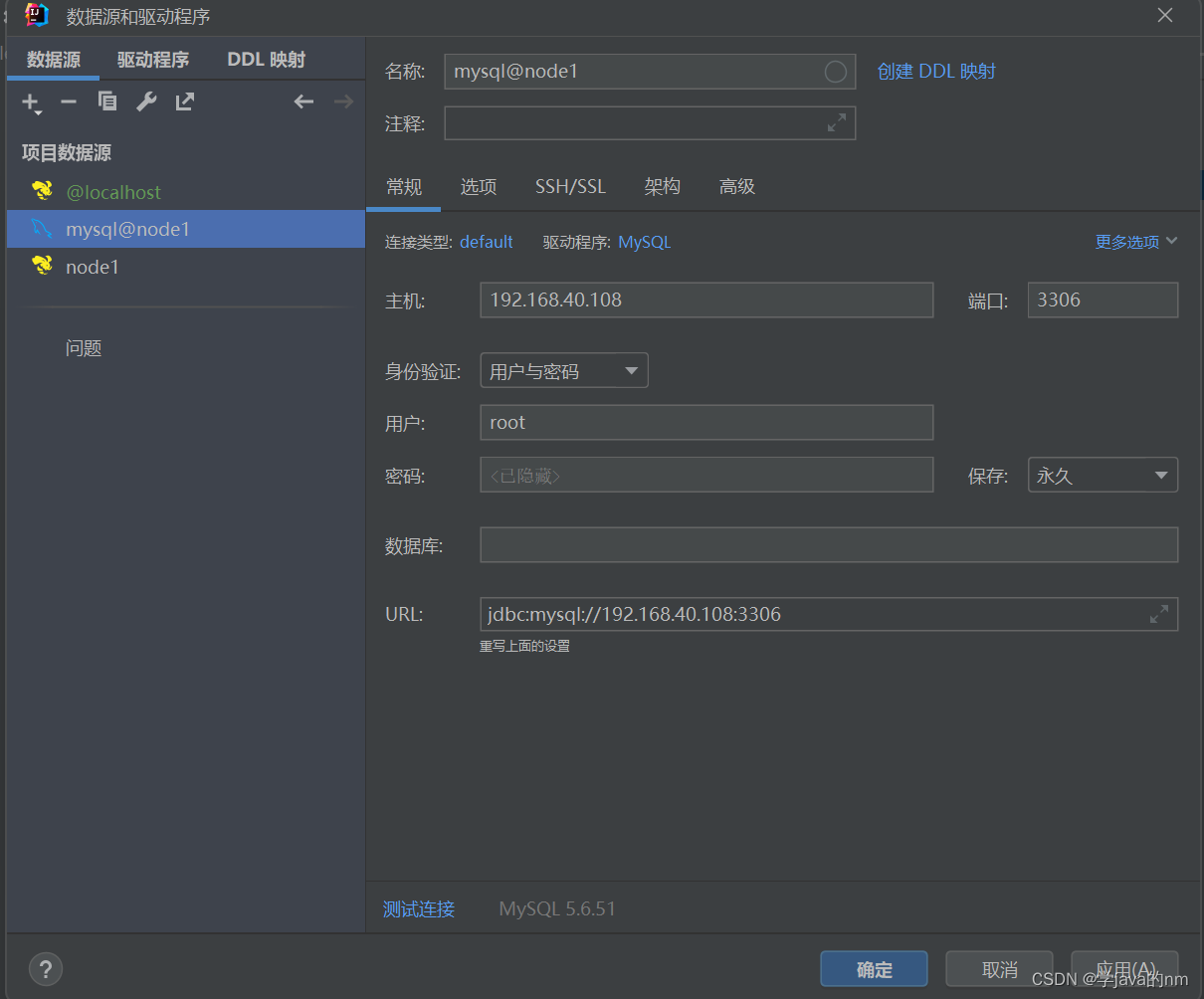Select mysql@node1 in data source list
The width and height of the screenshot is (1204, 999).
[x=186, y=229]
